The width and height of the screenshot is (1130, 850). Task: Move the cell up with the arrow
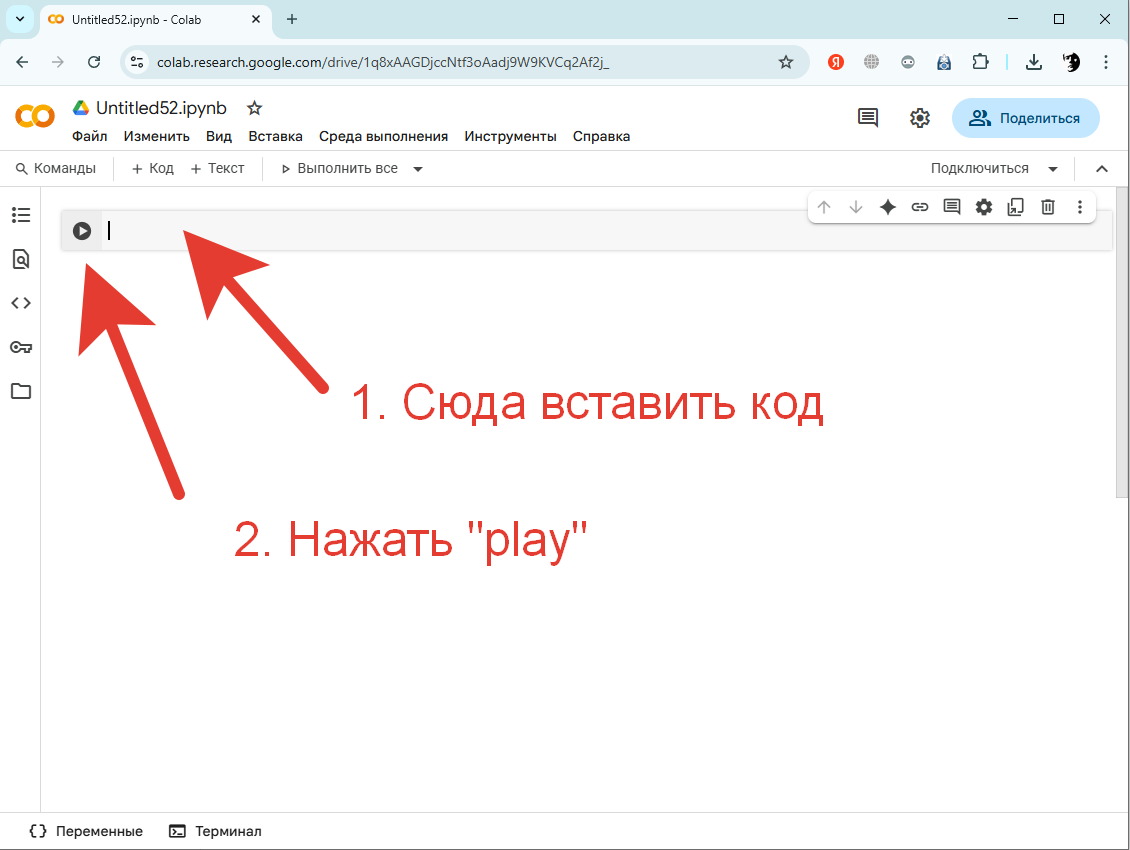(824, 207)
